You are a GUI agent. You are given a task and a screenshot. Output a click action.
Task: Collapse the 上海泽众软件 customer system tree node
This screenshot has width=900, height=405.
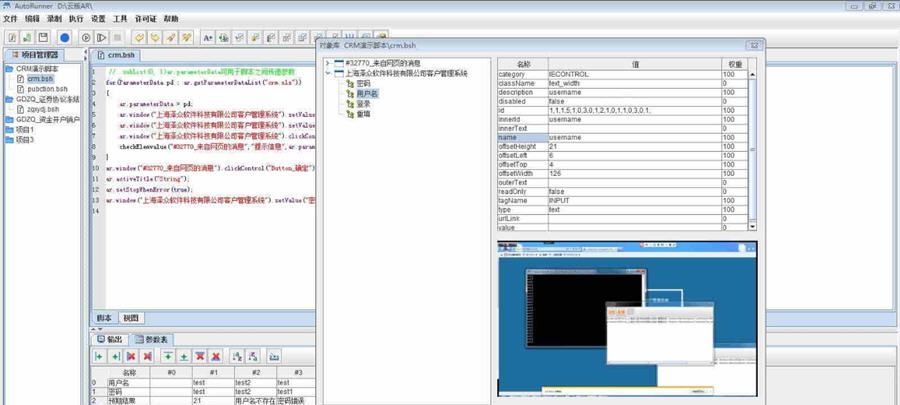[327, 74]
